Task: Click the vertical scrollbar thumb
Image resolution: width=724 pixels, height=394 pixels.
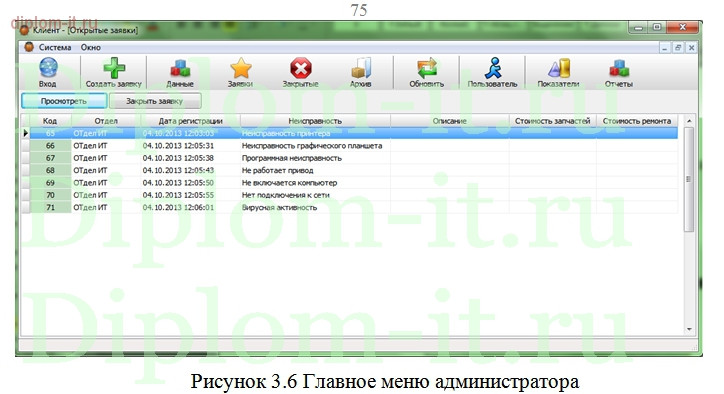Action: tap(689, 179)
